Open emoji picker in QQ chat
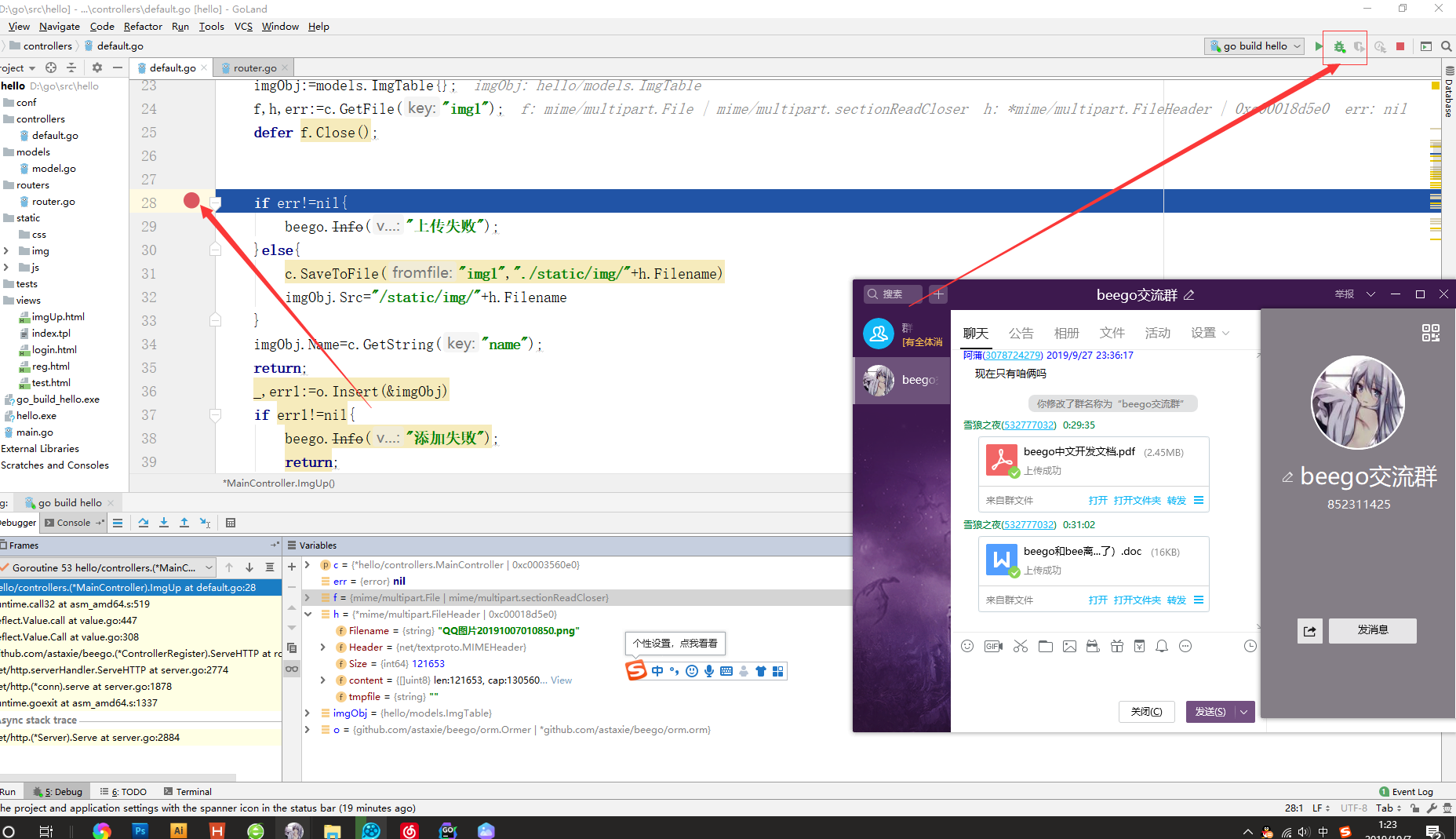 [967, 646]
